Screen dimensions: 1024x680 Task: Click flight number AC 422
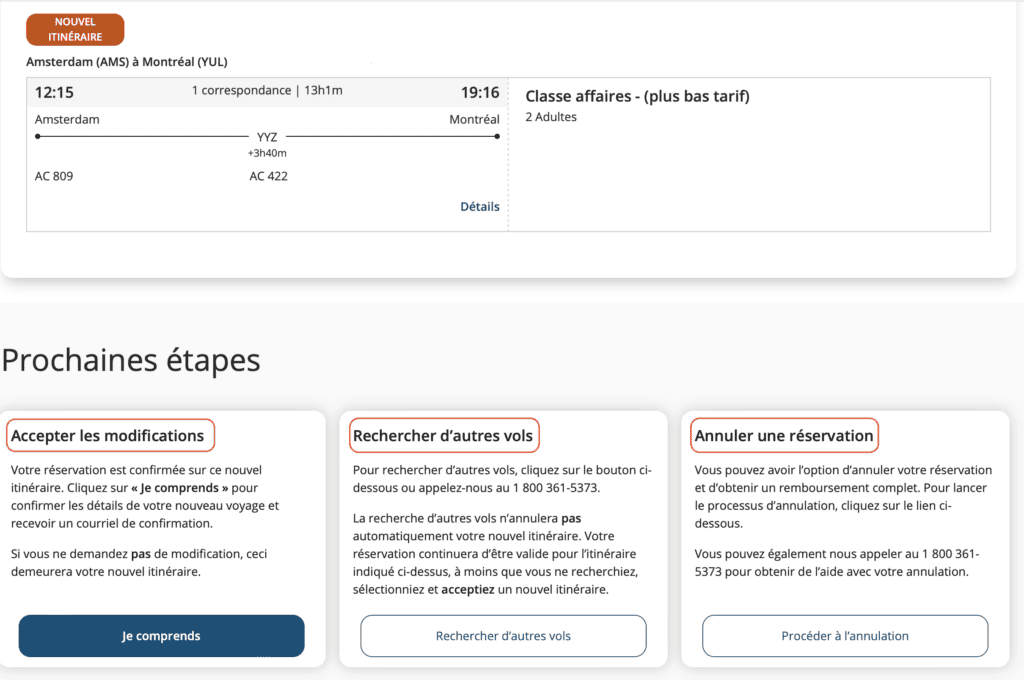(268, 176)
